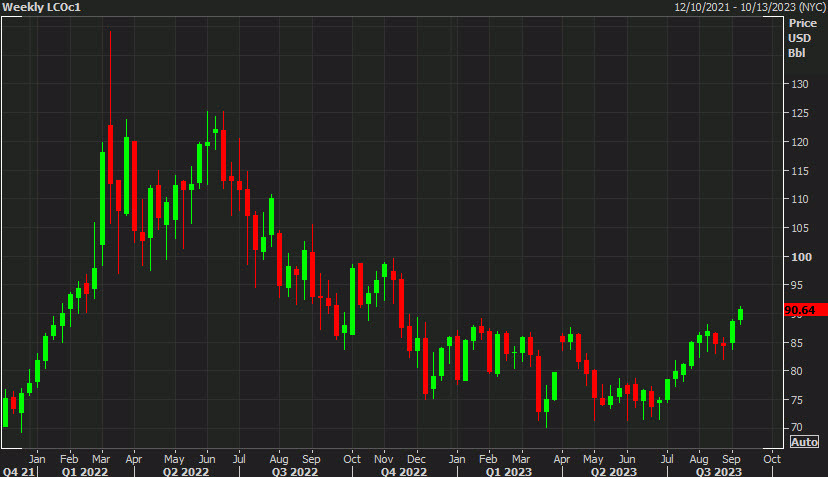Click the Mar label under Q1 2022

coord(101,459)
